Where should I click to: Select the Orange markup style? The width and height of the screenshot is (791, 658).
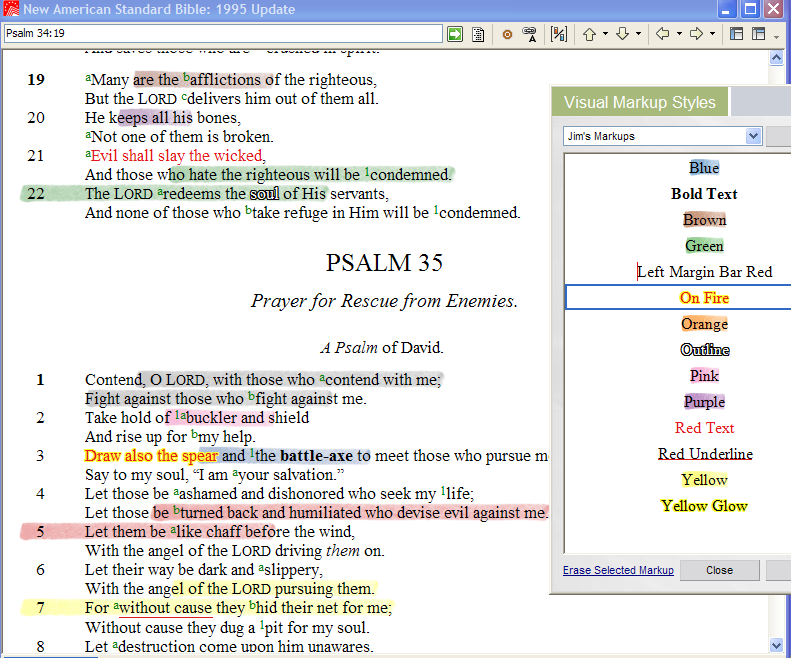point(704,324)
